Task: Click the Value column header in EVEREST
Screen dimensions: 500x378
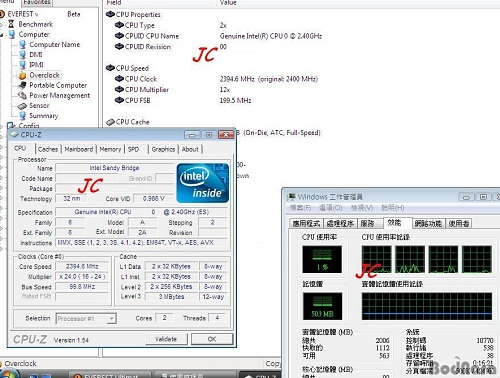Action: click(228, 3)
